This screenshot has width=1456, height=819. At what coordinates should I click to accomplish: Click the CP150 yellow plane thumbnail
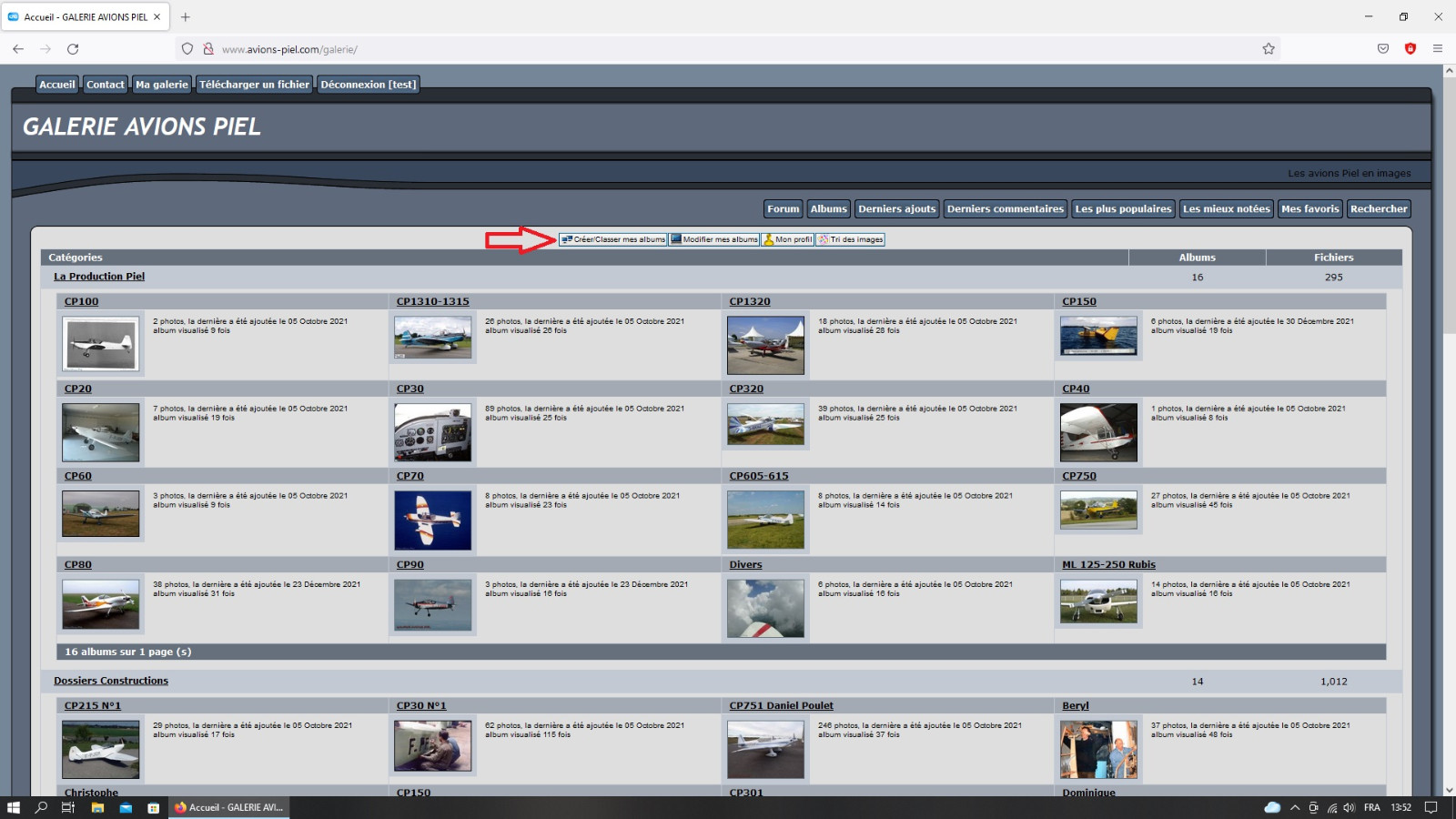point(1098,336)
